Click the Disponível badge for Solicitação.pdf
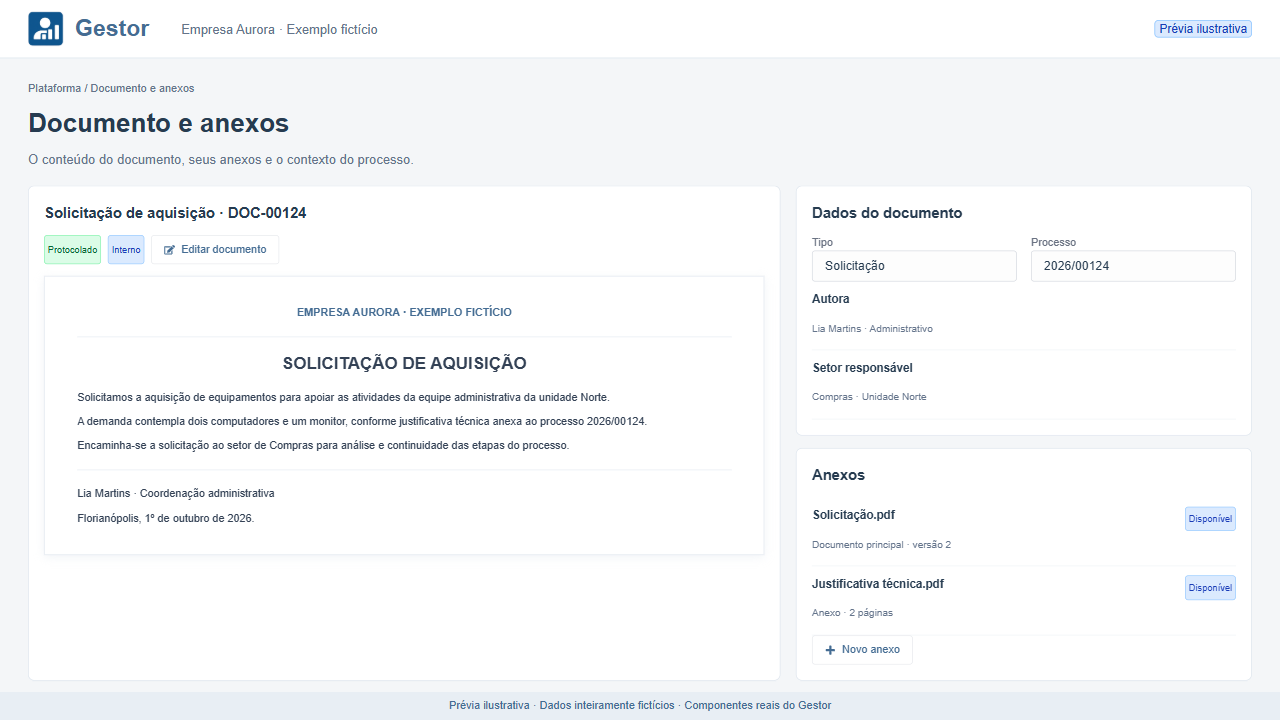Viewport: 1280px width, 720px height. pyautogui.click(x=1210, y=519)
